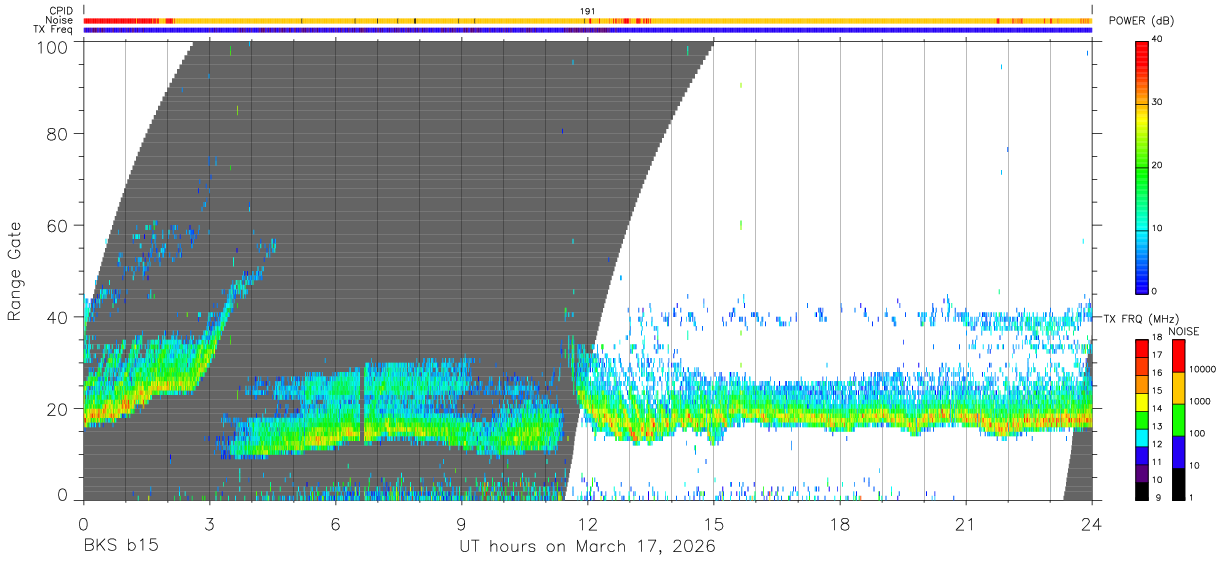
Task: Click the UT hour tick label '6'
Action: coord(335,522)
